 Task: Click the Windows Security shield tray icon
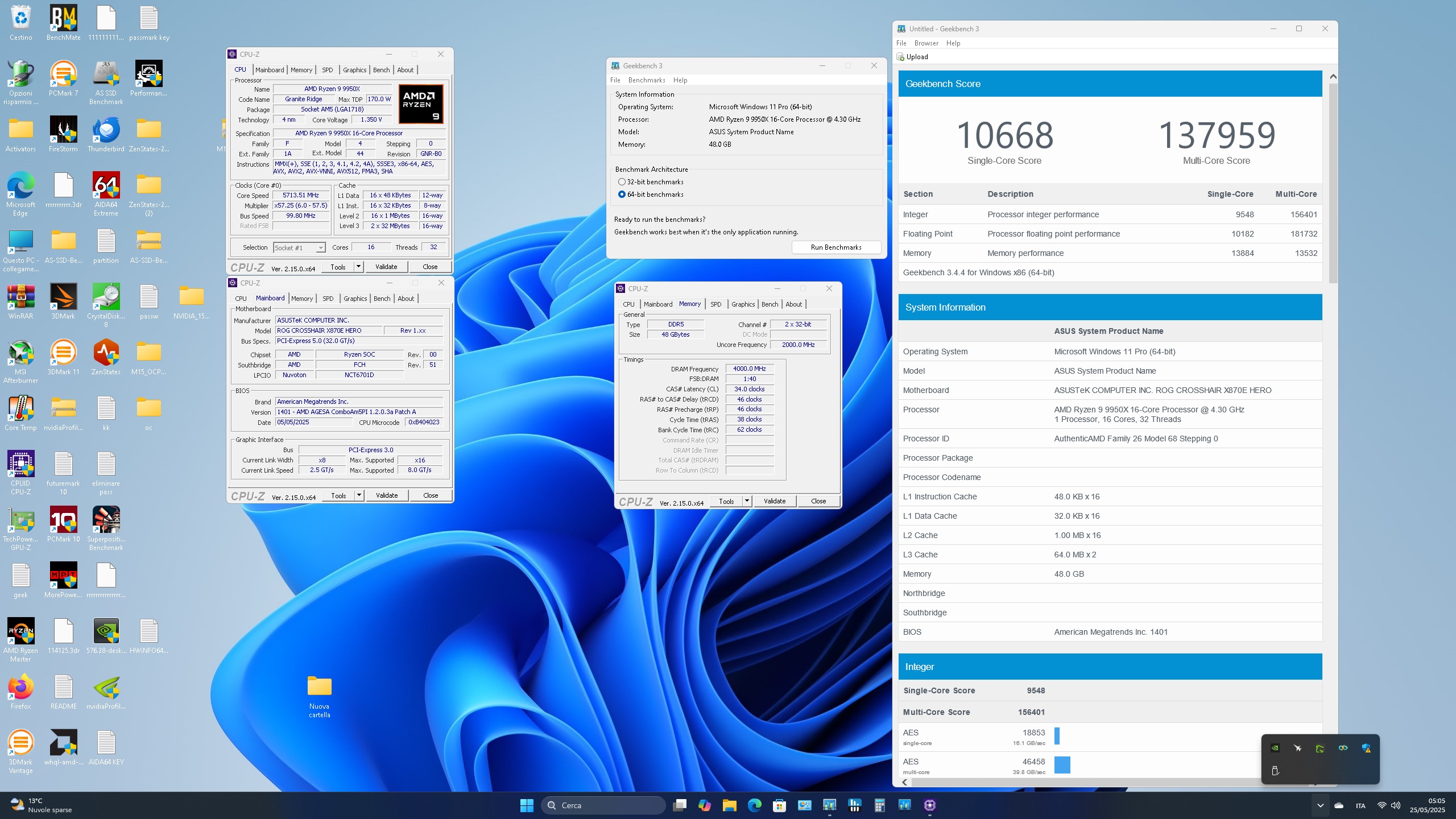(x=1366, y=748)
